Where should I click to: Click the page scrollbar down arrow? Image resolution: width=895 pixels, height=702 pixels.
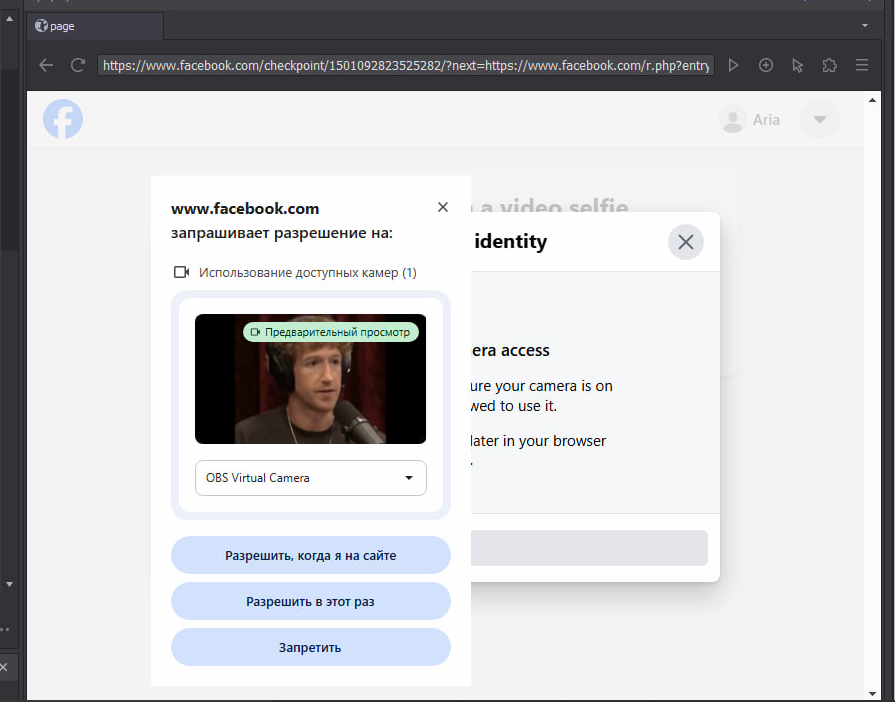(x=872, y=694)
